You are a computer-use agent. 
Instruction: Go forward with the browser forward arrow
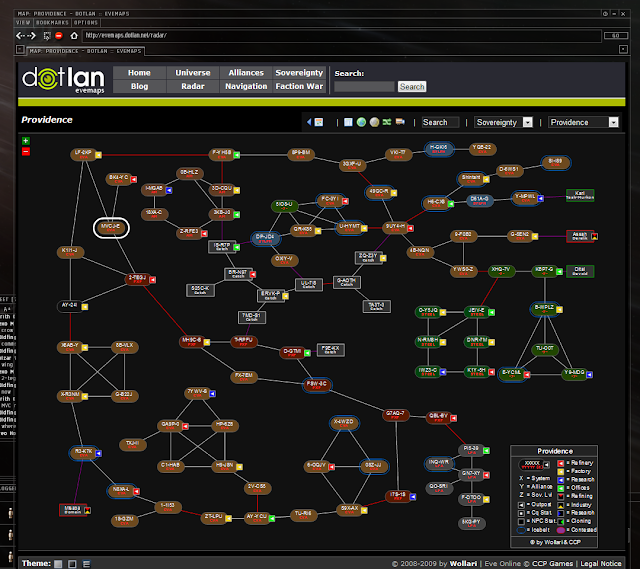(x=32, y=36)
